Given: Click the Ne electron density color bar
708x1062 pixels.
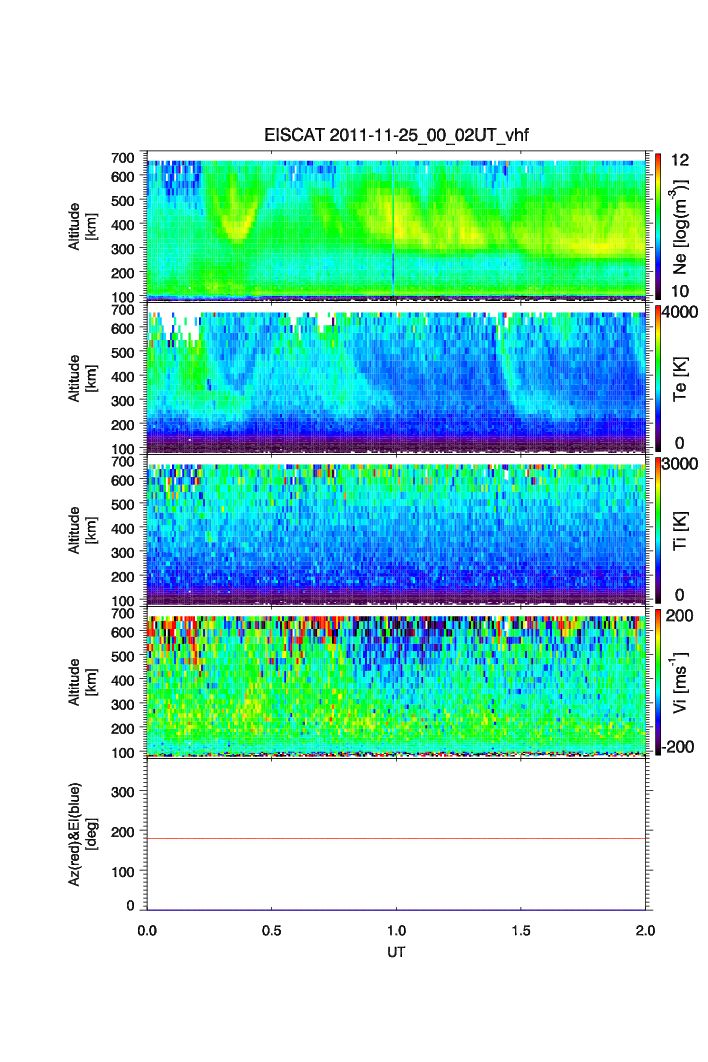Looking at the screenshot, I should 658,226.
